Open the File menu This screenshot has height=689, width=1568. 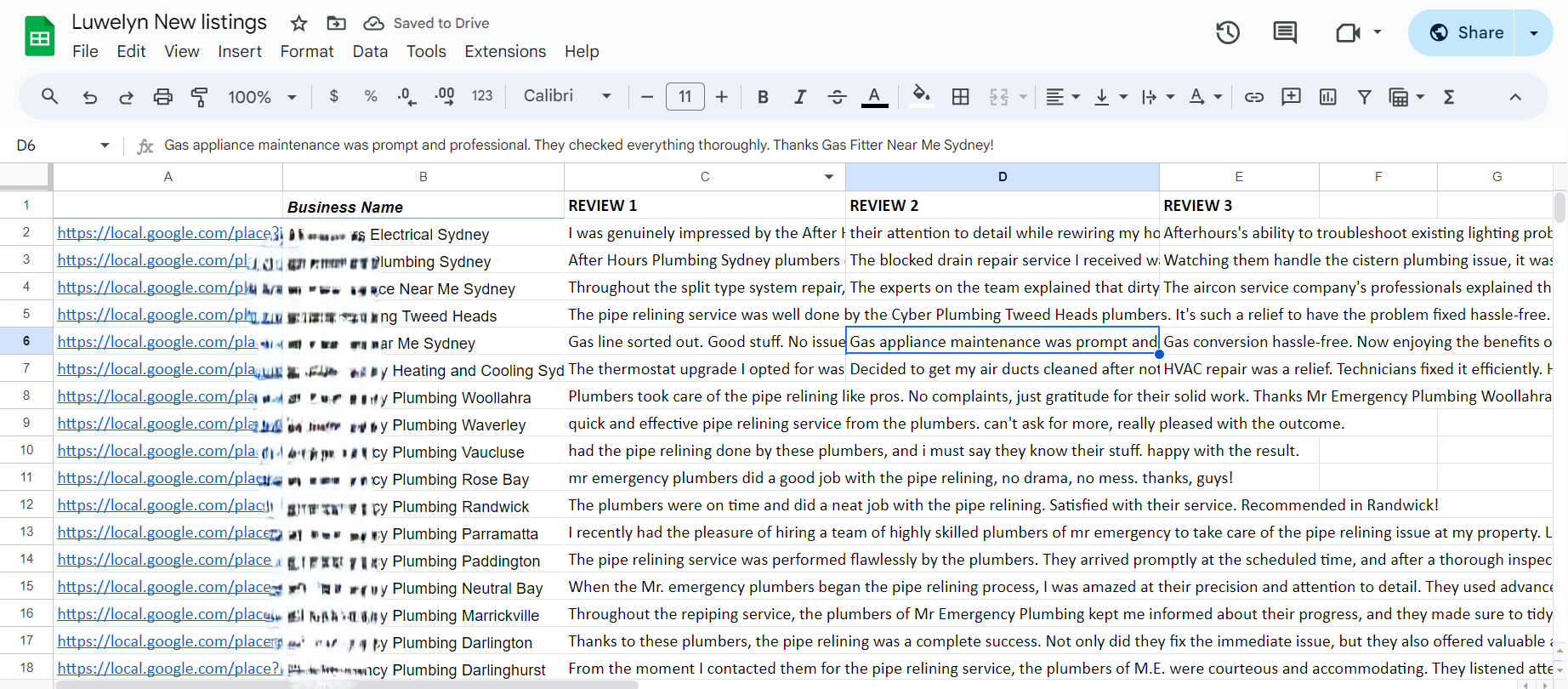85,51
